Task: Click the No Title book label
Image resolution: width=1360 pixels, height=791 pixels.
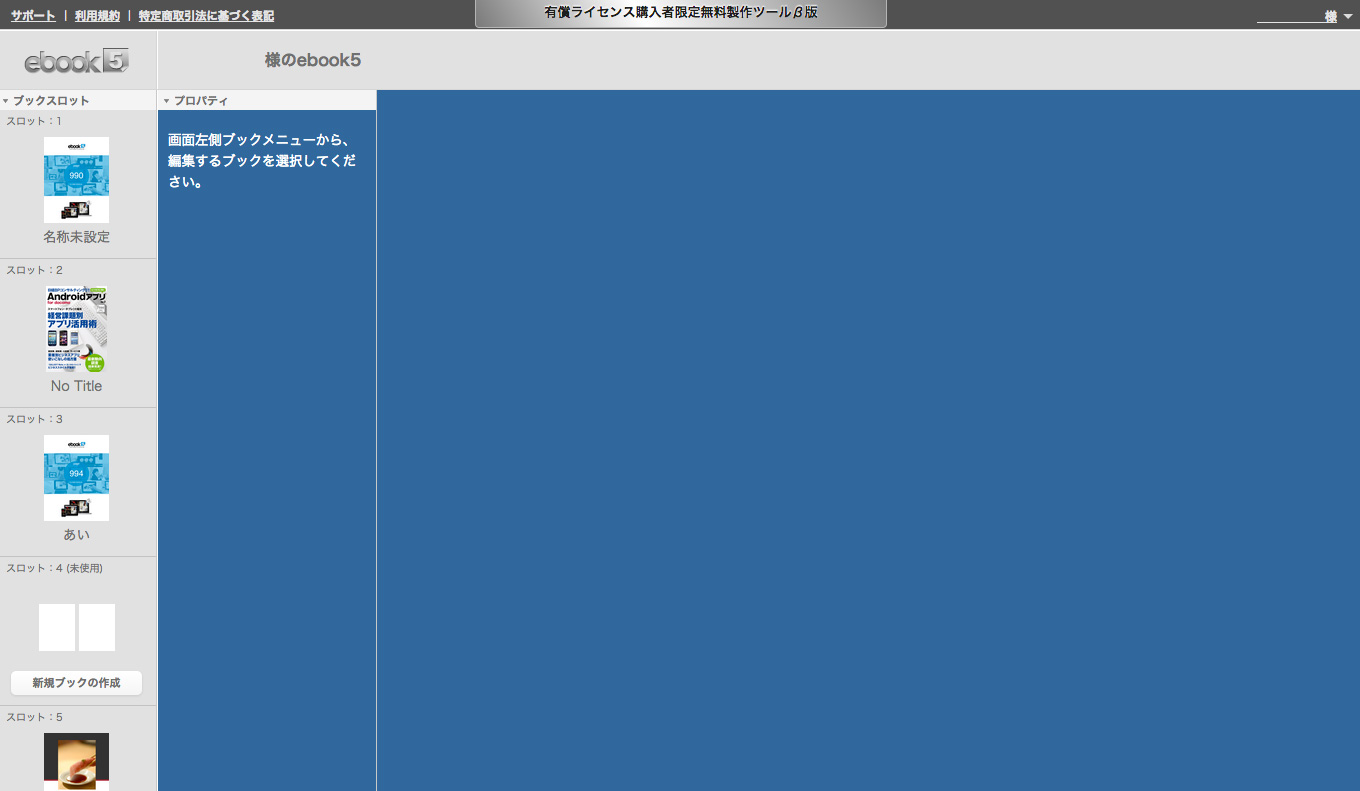Action: (x=76, y=386)
